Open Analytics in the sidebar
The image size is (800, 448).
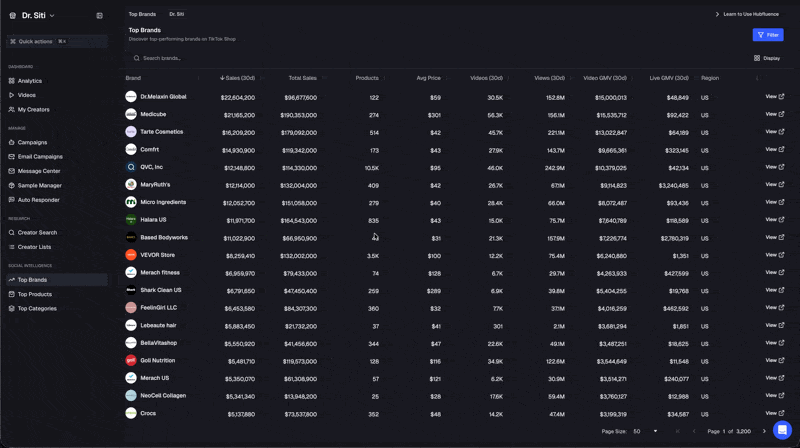pos(30,81)
